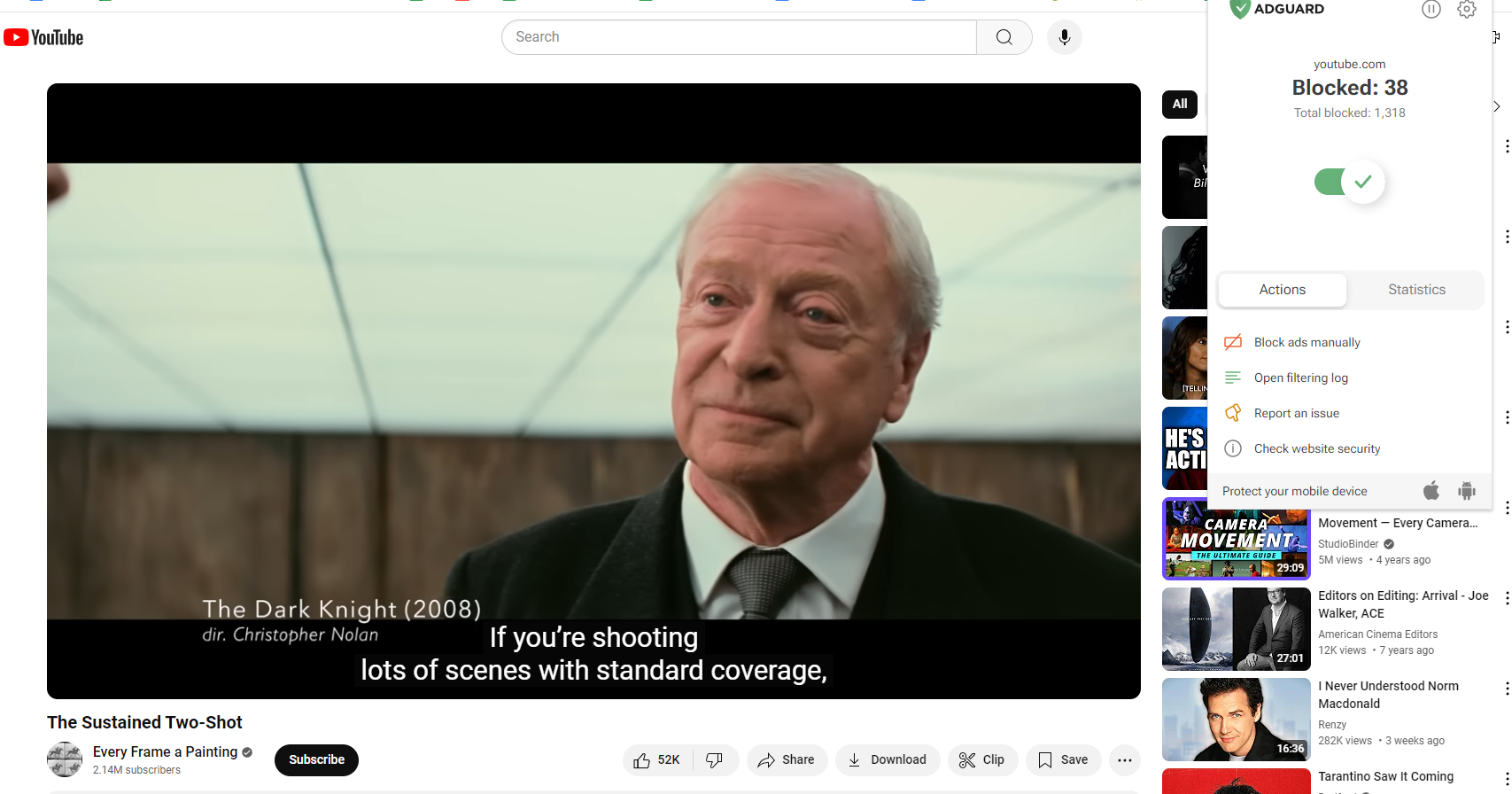Switch to the Actions tab
The width and height of the screenshot is (1512, 794).
[1283, 290]
